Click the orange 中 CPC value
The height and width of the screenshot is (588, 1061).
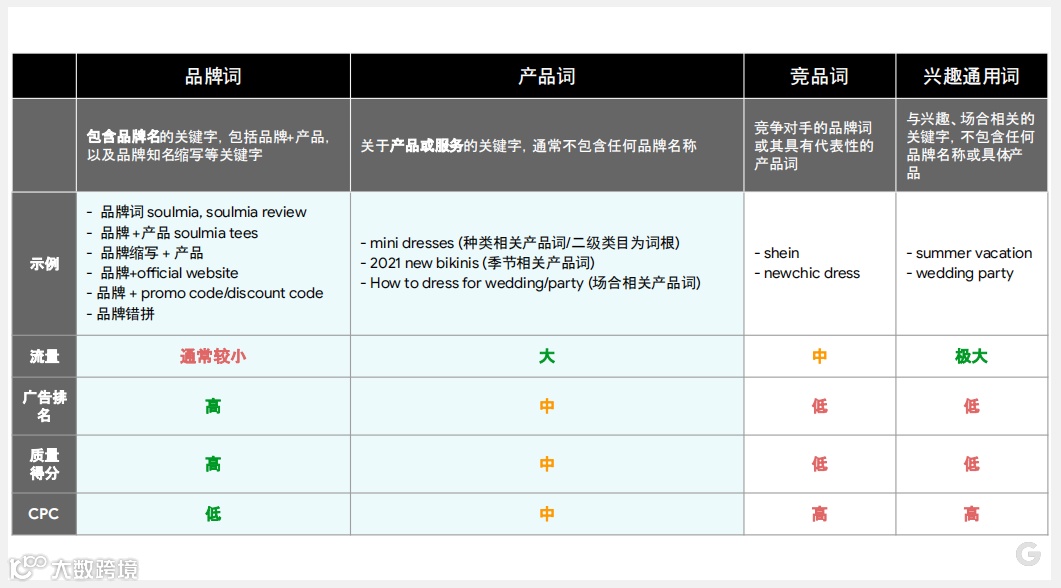point(546,513)
